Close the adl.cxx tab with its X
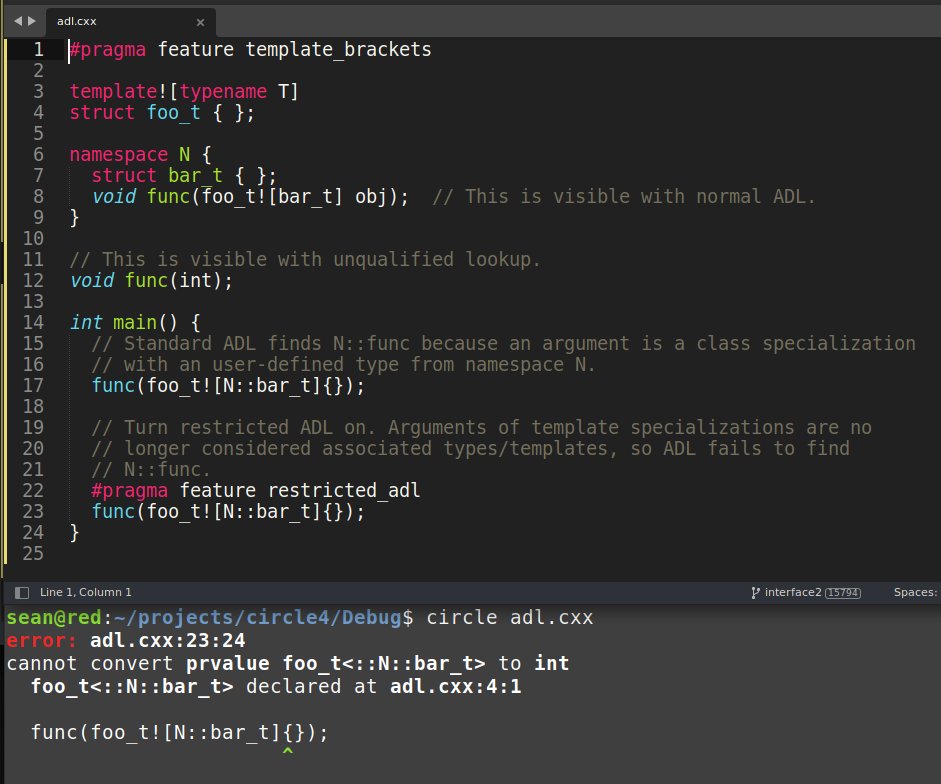 click(x=200, y=21)
